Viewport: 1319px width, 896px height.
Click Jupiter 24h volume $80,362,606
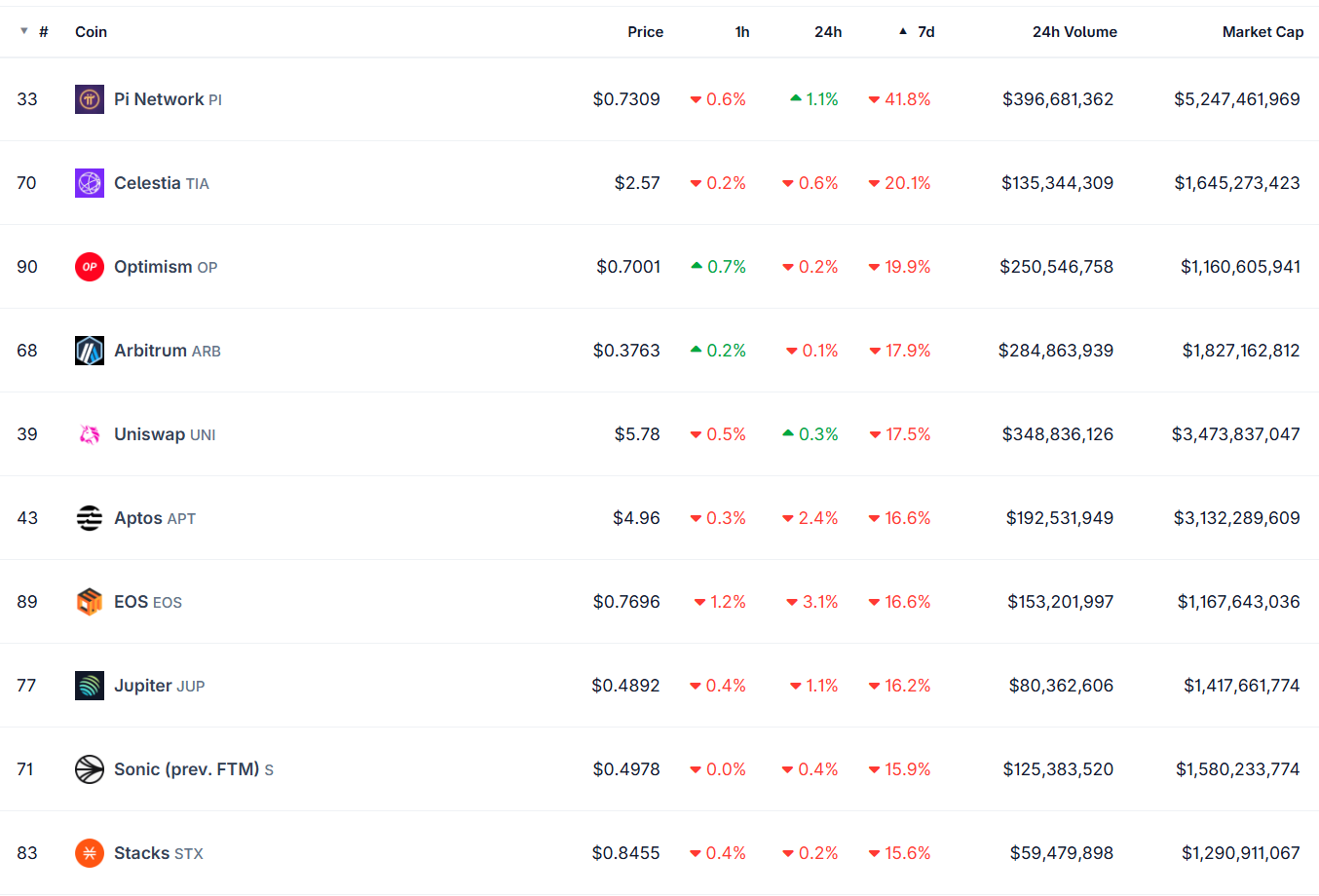click(x=1061, y=686)
